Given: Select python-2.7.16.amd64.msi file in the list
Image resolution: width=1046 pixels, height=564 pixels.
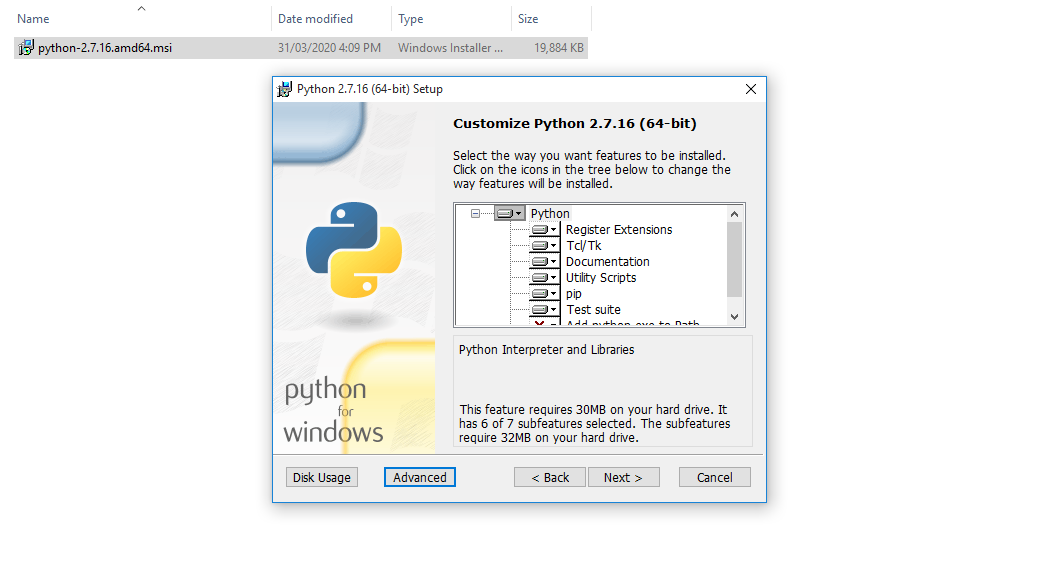Looking at the screenshot, I should pos(104,48).
